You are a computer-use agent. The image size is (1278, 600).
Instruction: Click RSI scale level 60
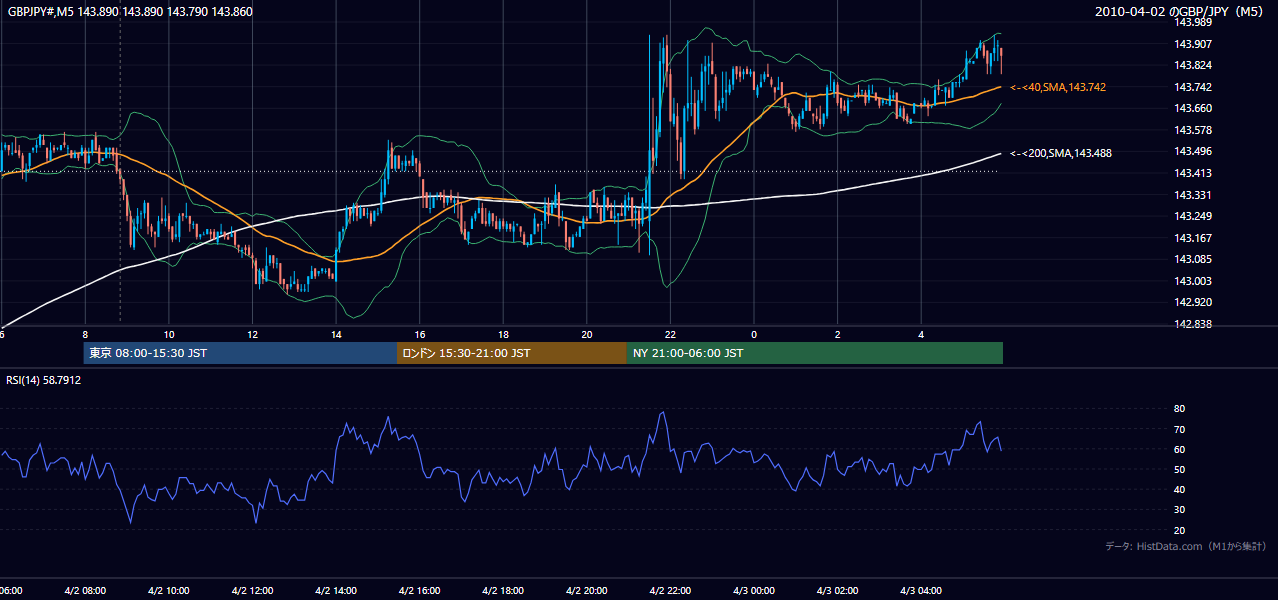point(1180,449)
